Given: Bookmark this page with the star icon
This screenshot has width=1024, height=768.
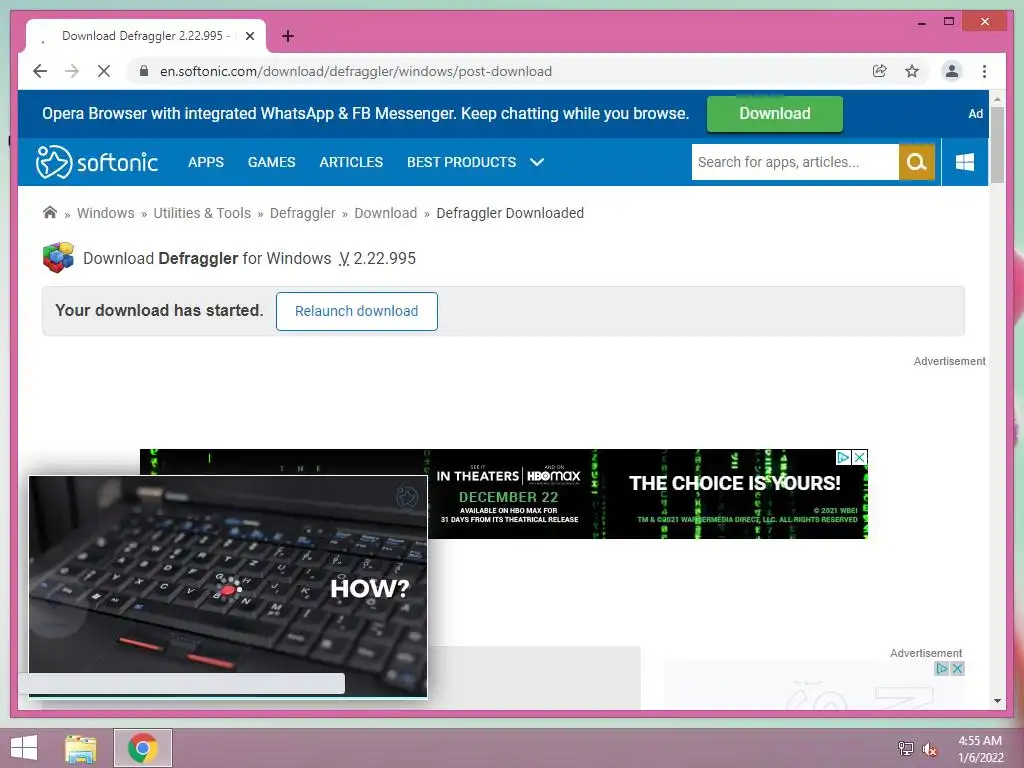Looking at the screenshot, I should 912,71.
